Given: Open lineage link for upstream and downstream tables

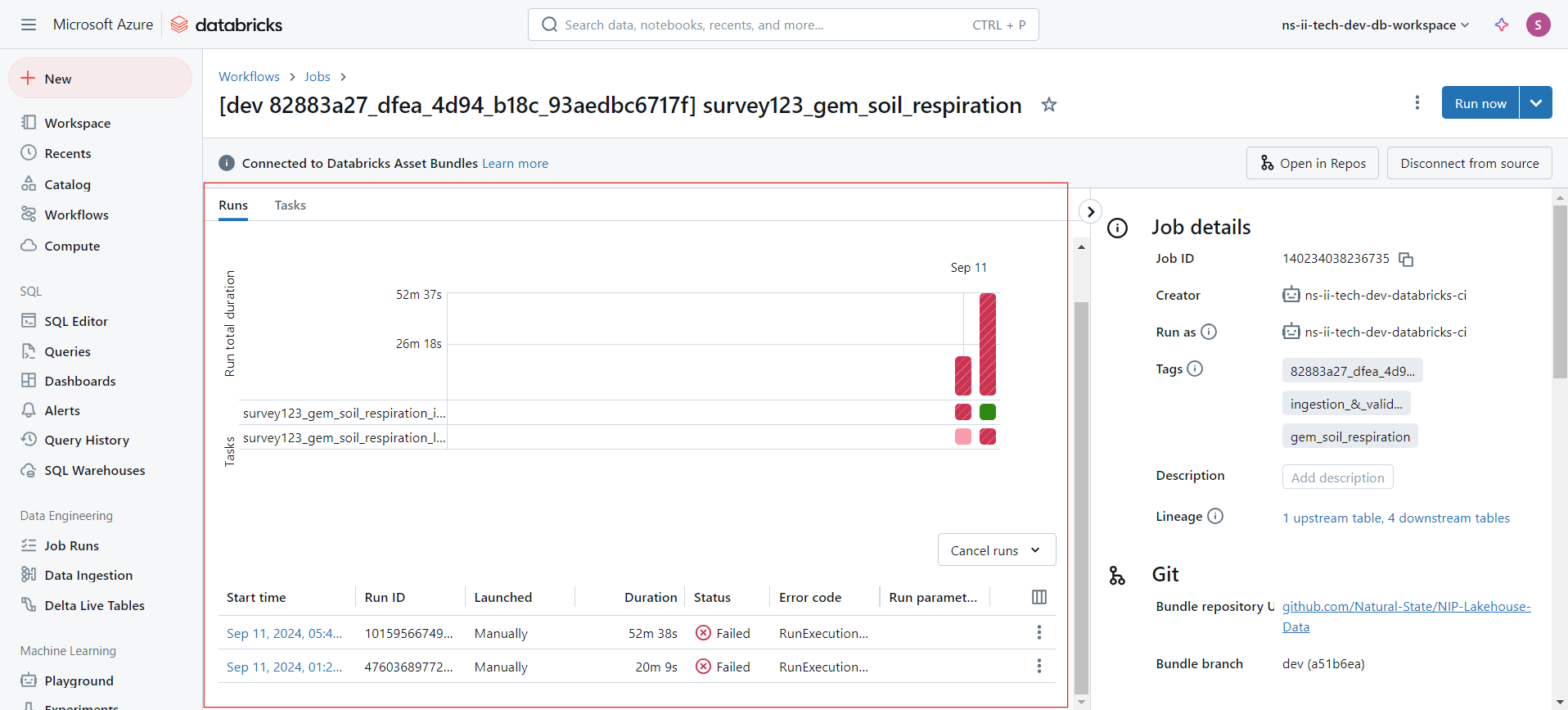Looking at the screenshot, I should [x=1396, y=518].
